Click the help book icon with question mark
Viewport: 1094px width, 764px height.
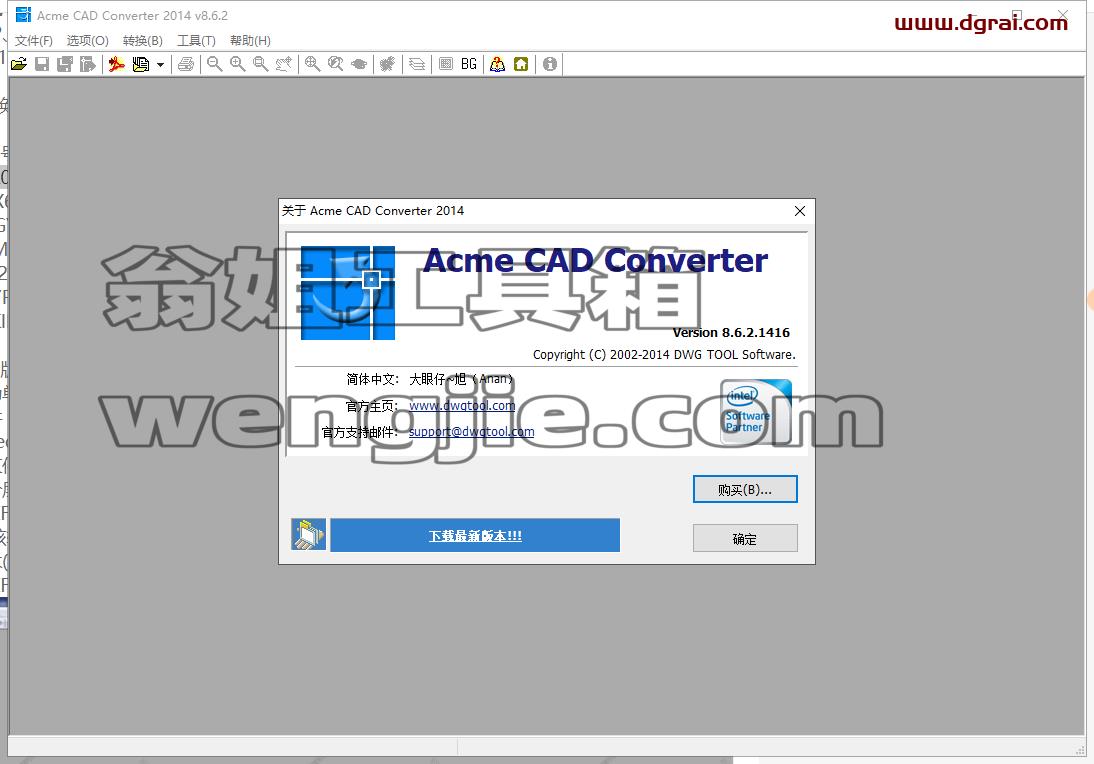click(x=497, y=64)
